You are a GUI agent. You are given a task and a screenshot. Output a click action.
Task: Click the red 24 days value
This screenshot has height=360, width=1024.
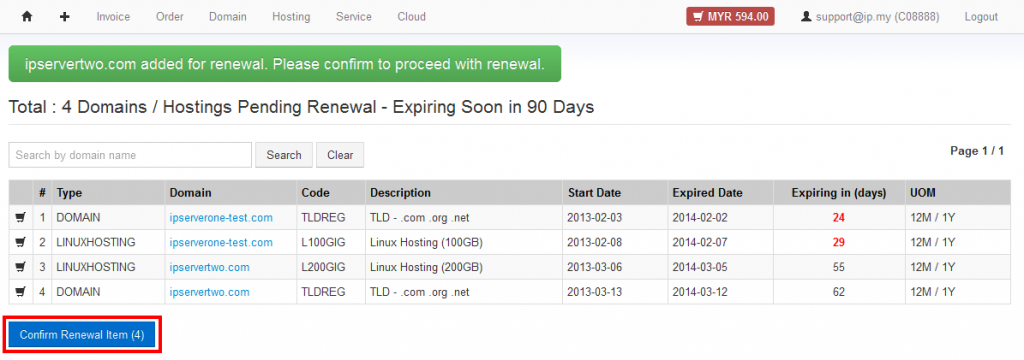[x=839, y=218]
